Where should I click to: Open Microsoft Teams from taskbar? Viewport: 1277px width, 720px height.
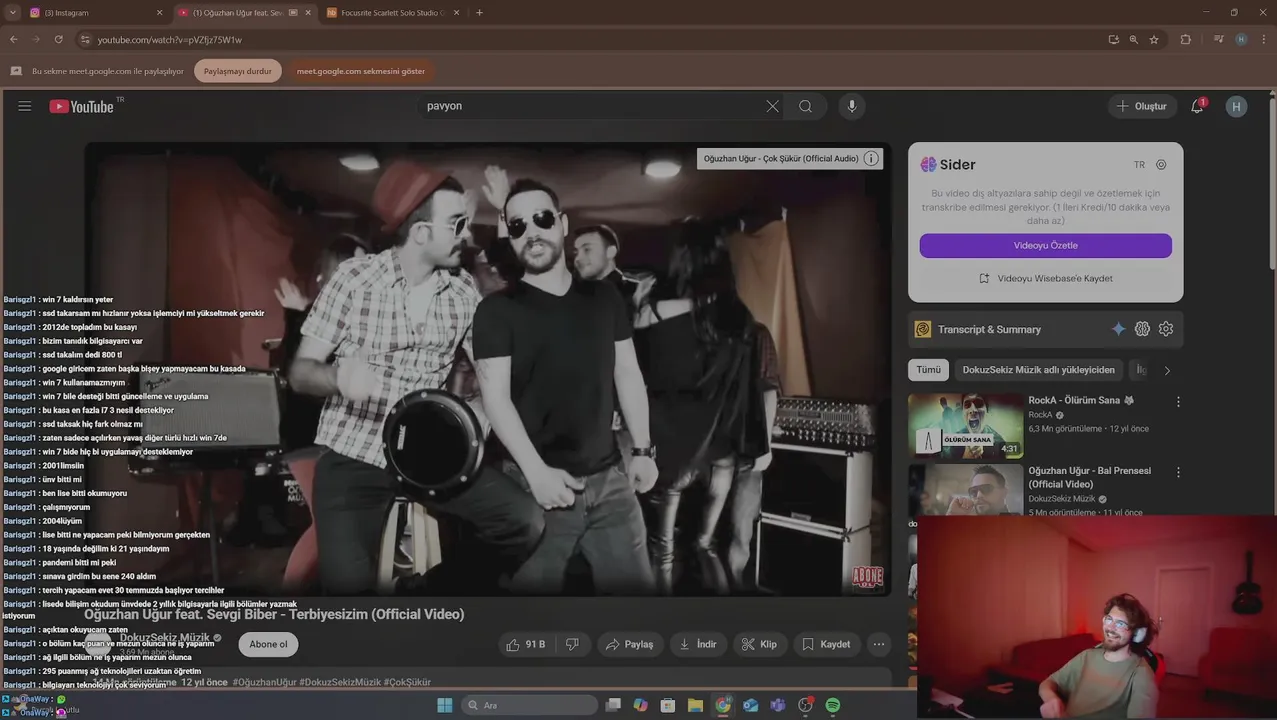778,705
